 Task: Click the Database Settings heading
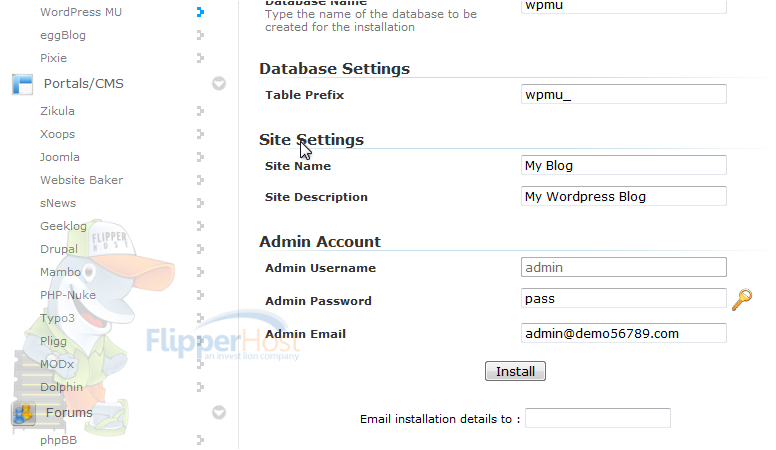[335, 69]
